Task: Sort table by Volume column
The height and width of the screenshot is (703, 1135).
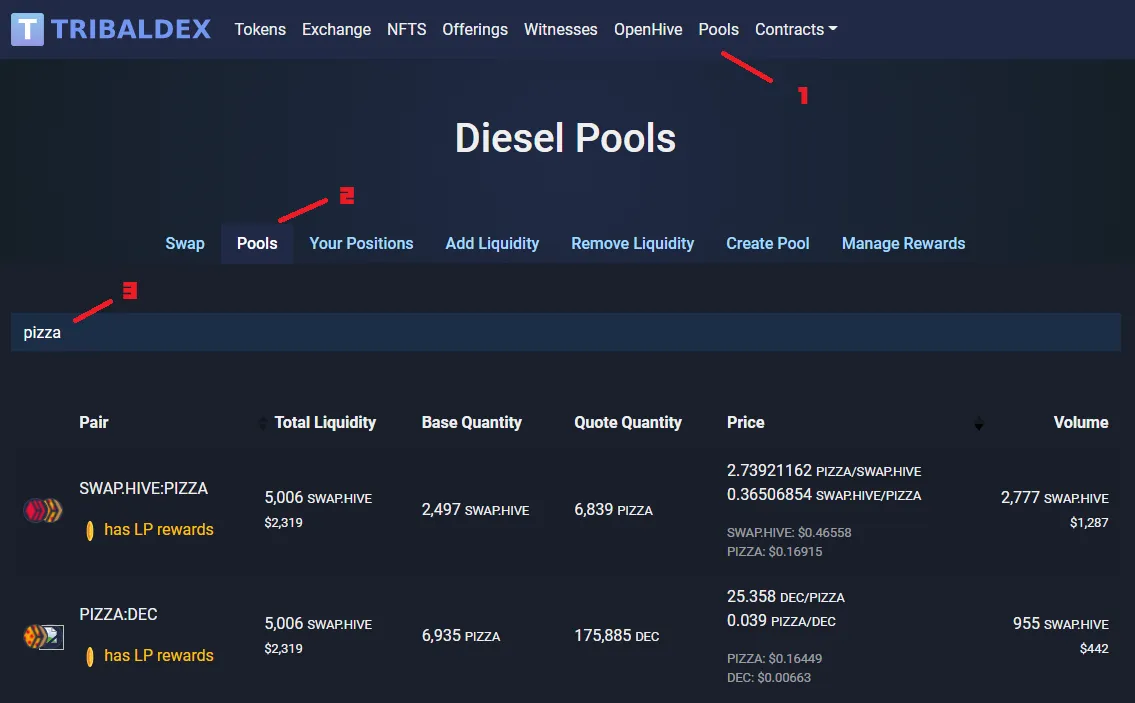Action: [x=1081, y=422]
